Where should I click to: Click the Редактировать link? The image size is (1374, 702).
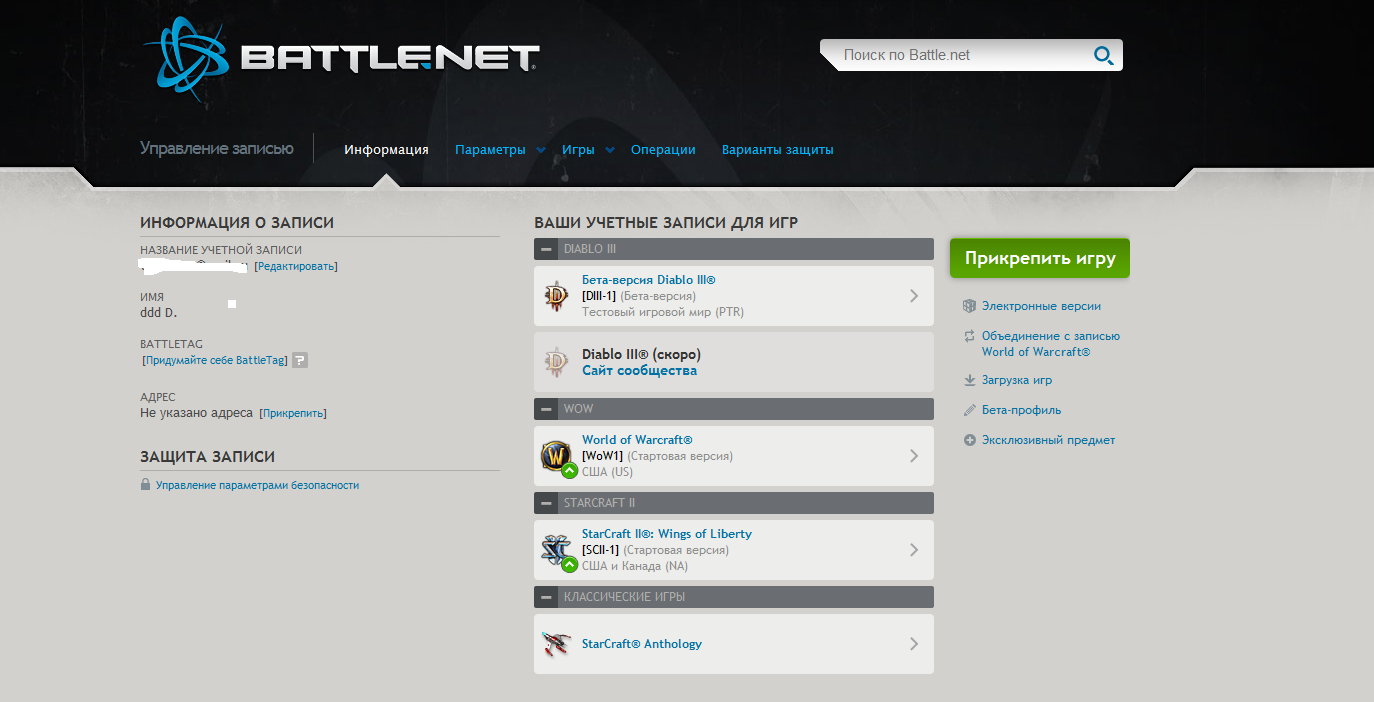(296, 267)
